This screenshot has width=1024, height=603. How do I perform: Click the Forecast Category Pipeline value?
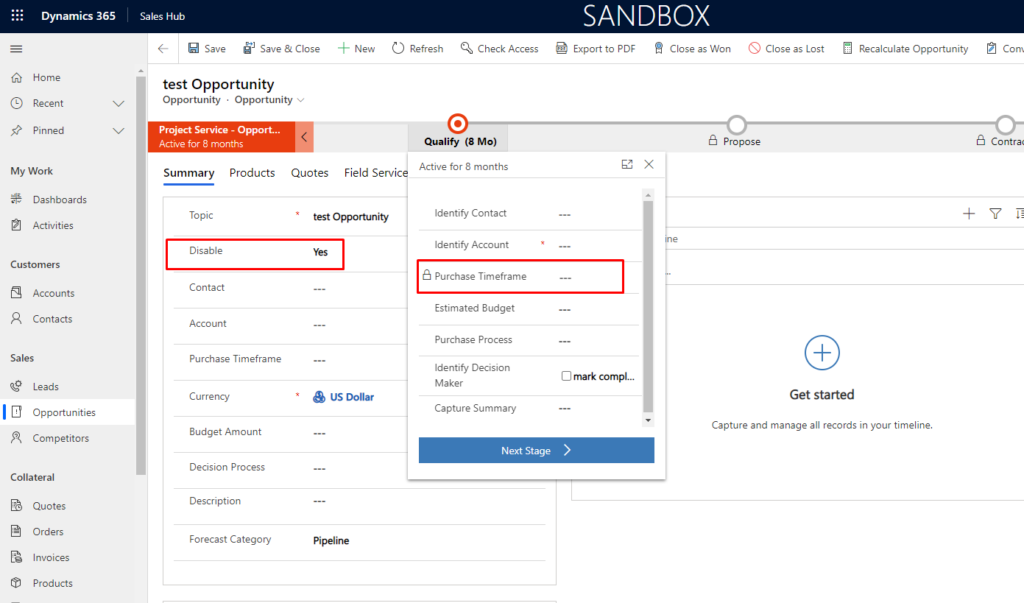tap(331, 541)
